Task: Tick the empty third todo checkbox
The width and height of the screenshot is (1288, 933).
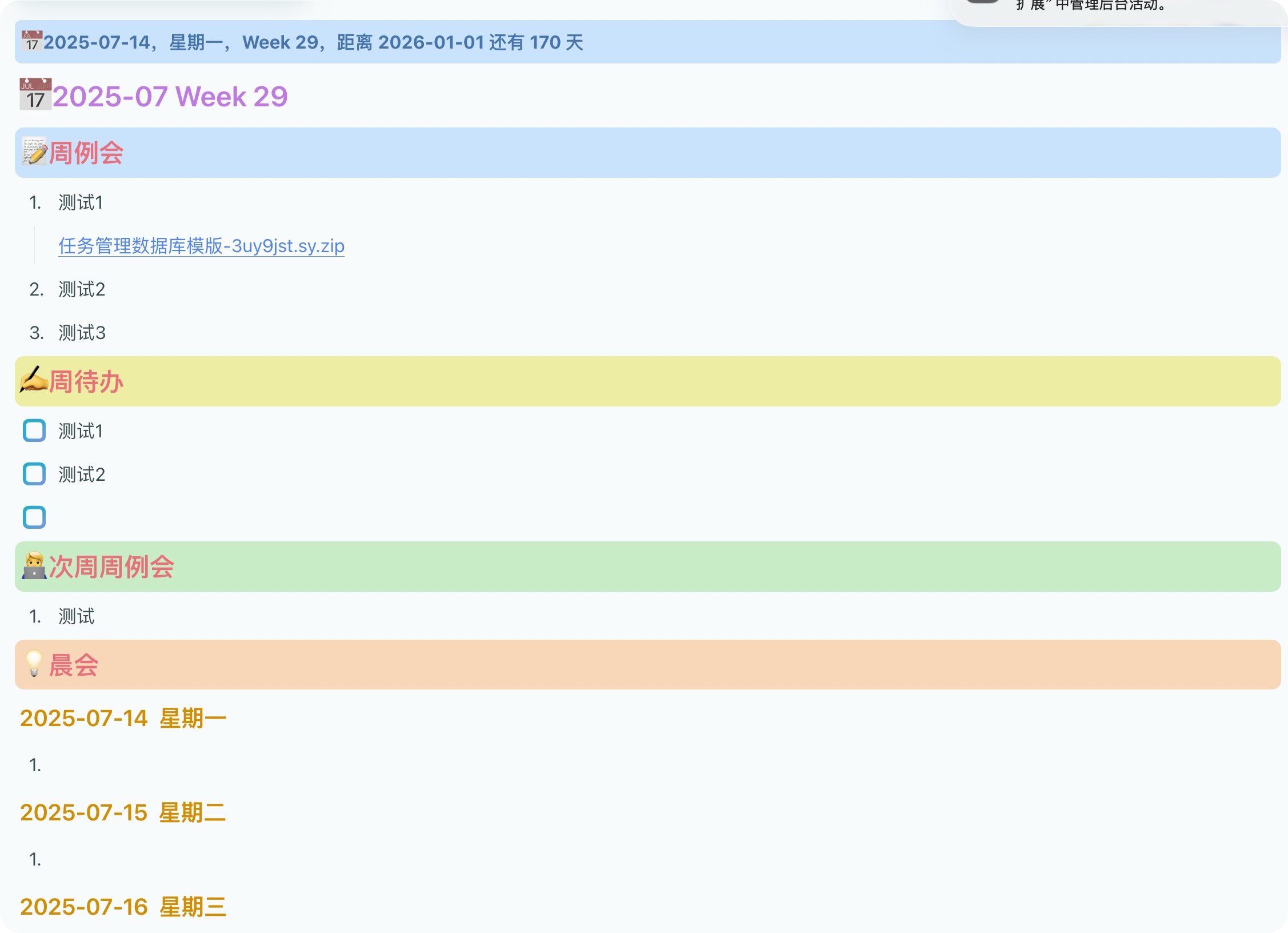Action: coord(34,517)
